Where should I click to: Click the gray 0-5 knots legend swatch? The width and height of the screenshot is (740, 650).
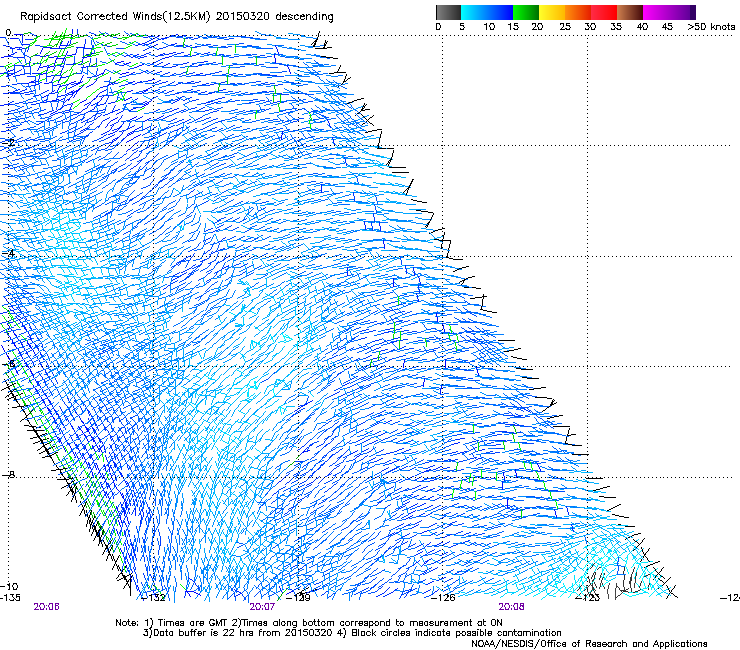tap(448, 12)
